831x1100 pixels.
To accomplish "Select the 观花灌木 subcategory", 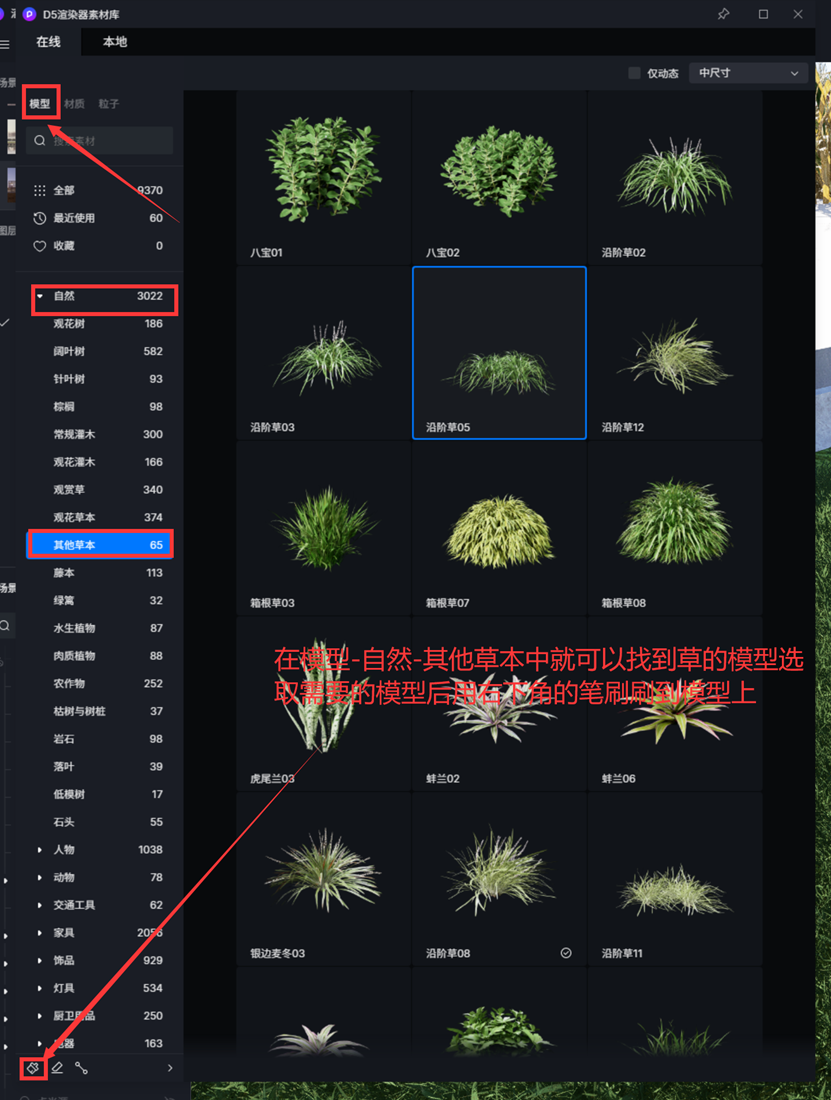I will click(x=100, y=462).
